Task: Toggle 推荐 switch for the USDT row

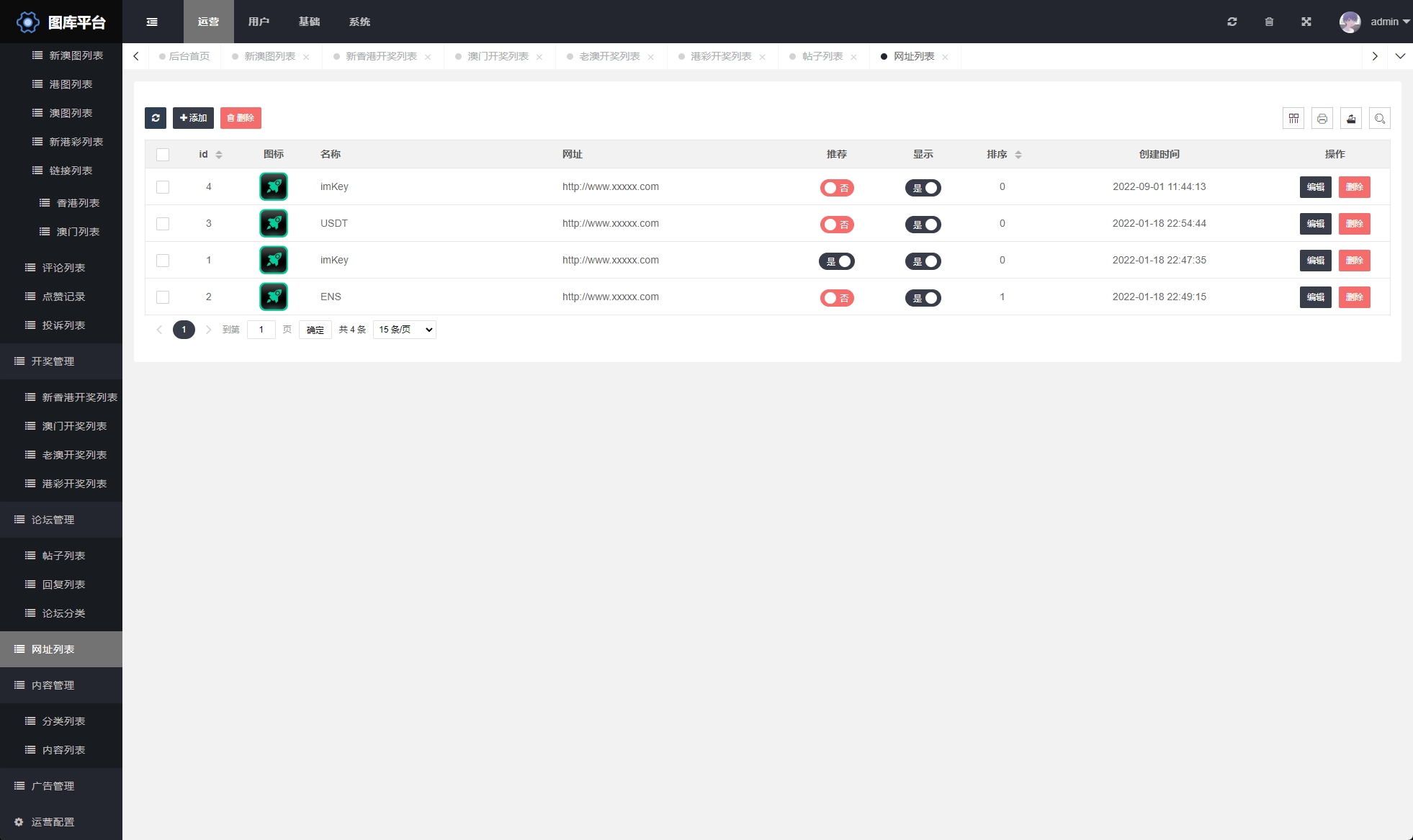Action: tap(837, 225)
